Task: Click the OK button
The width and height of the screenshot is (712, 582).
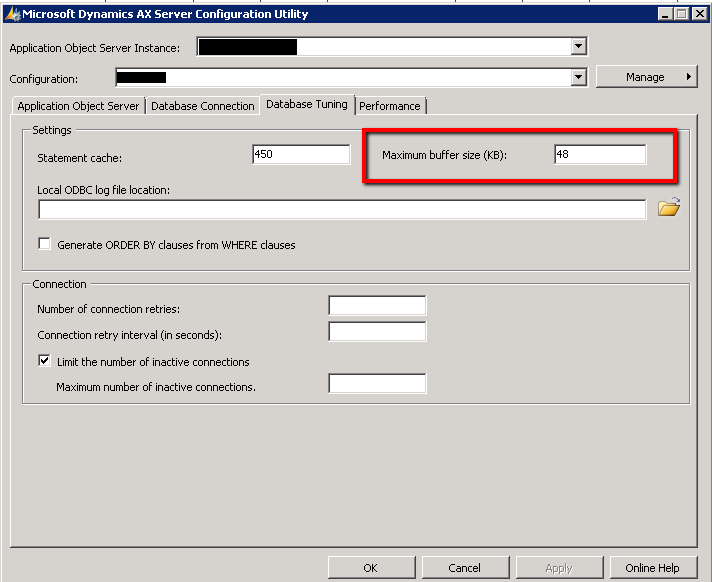Action: pyautogui.click(x=371, y=567)
